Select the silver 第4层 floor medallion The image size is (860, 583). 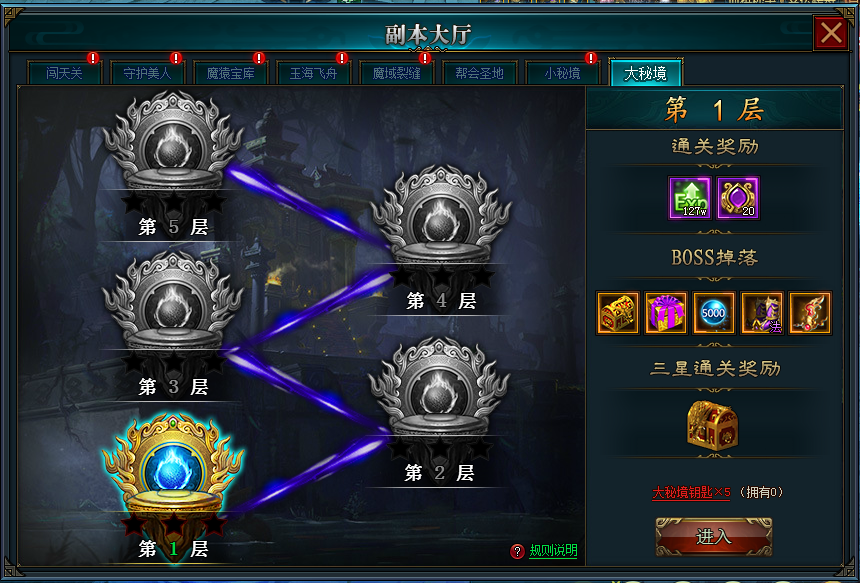(x=440, y=218)
